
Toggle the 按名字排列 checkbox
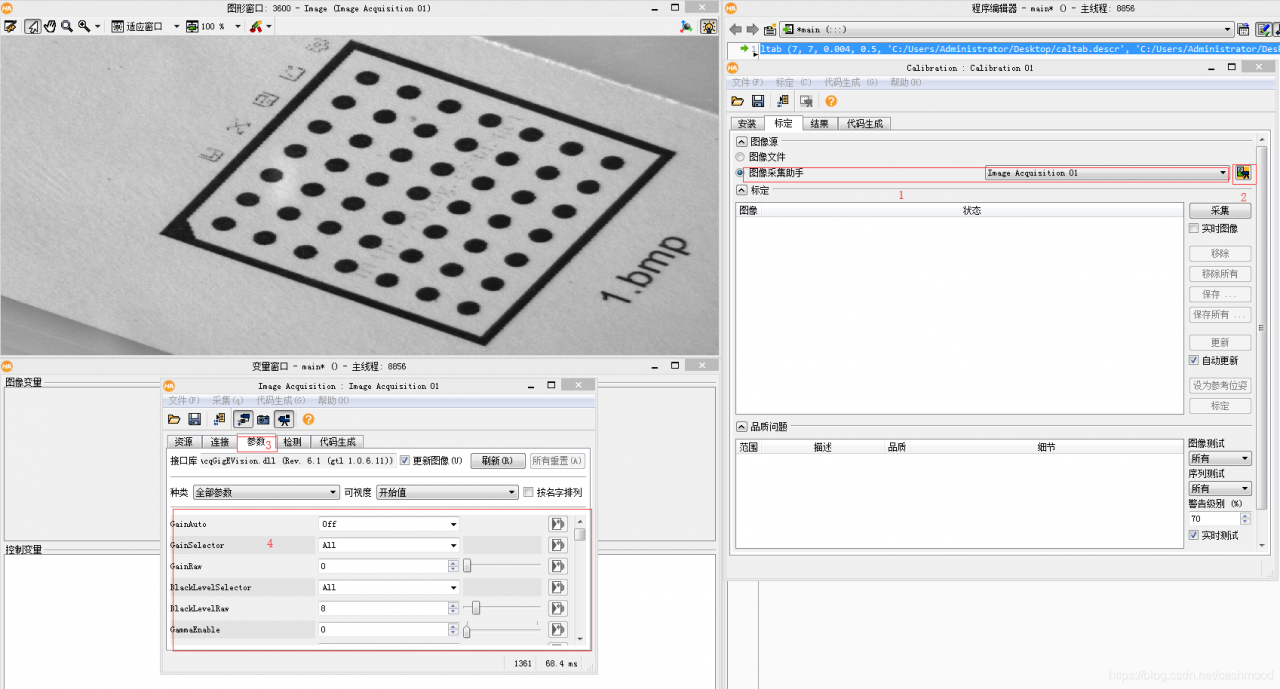click(x=529, y=492)
